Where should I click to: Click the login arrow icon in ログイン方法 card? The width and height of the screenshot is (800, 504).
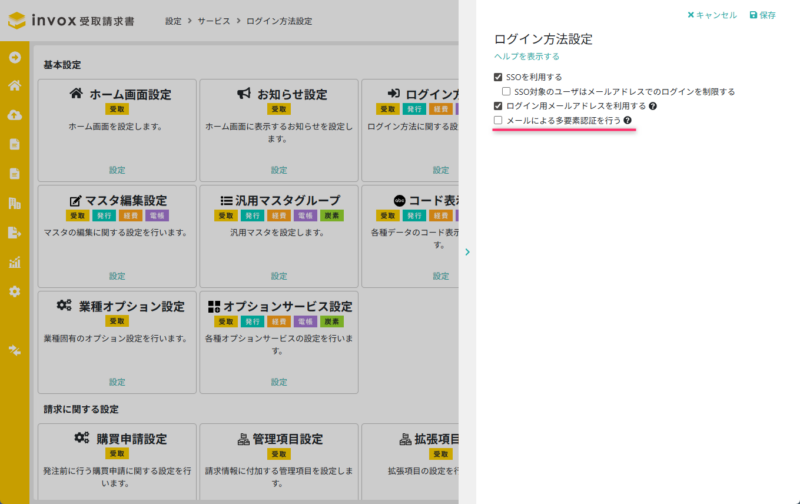[393, 93]
